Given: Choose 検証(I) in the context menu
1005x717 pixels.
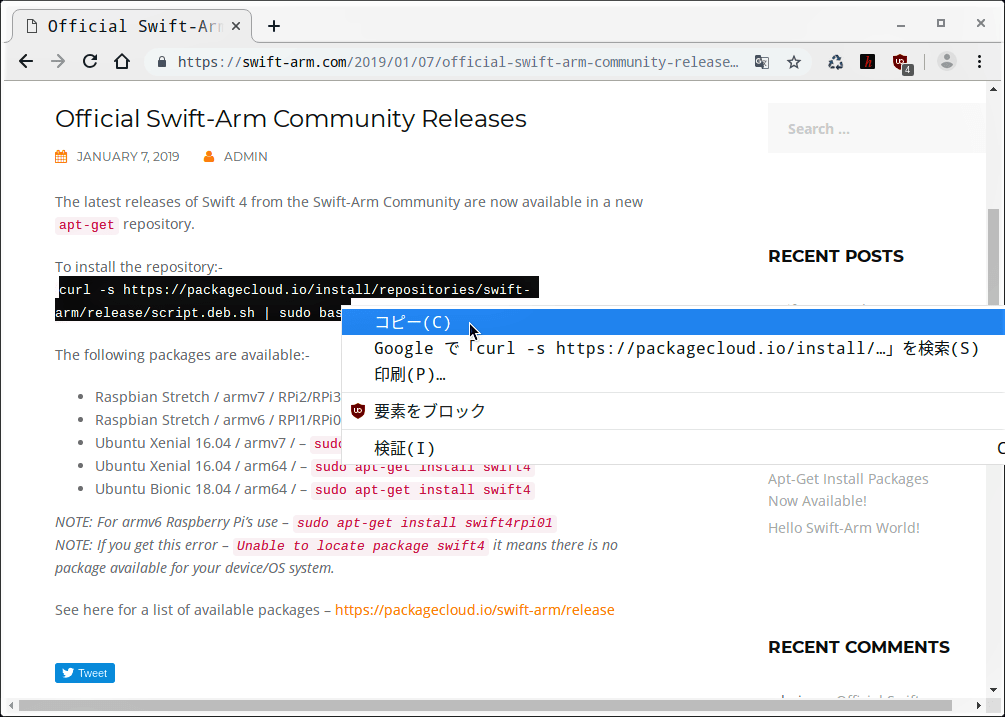Looking at the screenshot, I should pyautogui.click(x=673, y=448).
